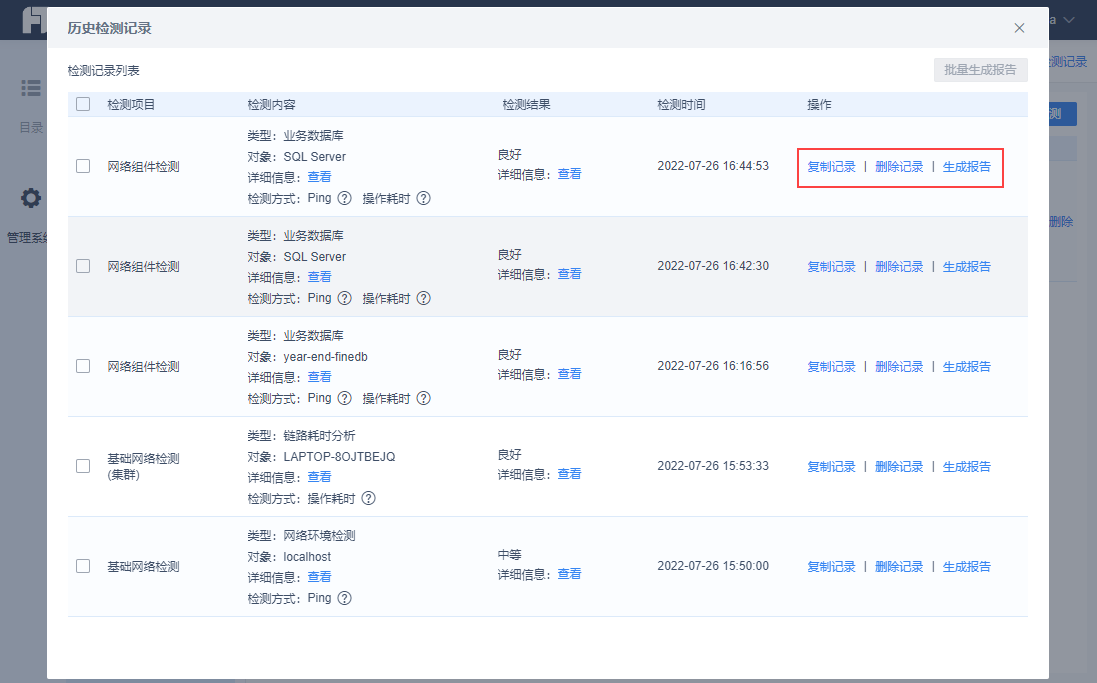
Task: Check the localhost 基础网络检测 row checkbox
Action: (x=83, y=566)
